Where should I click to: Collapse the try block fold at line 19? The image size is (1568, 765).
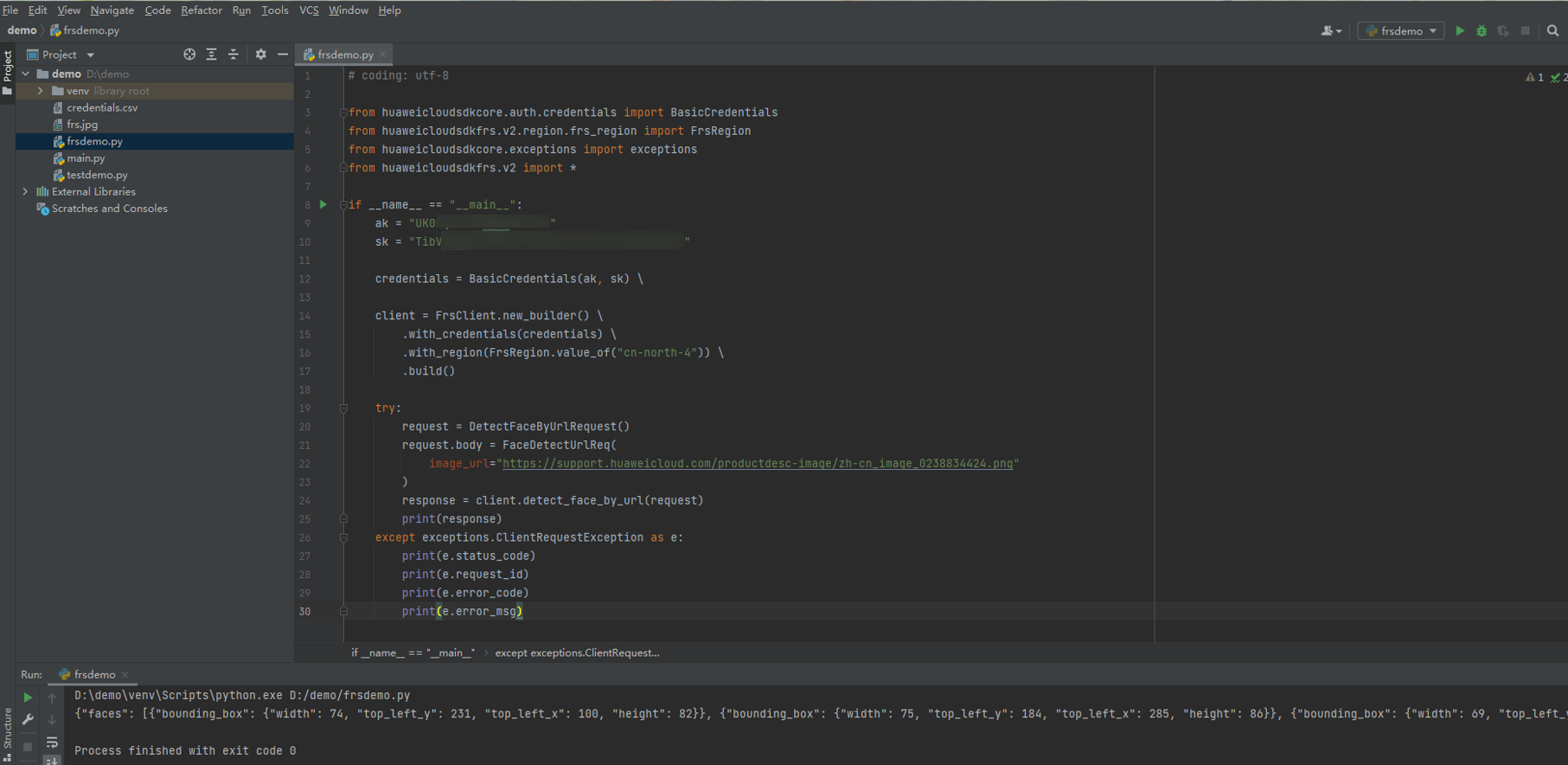343,408
